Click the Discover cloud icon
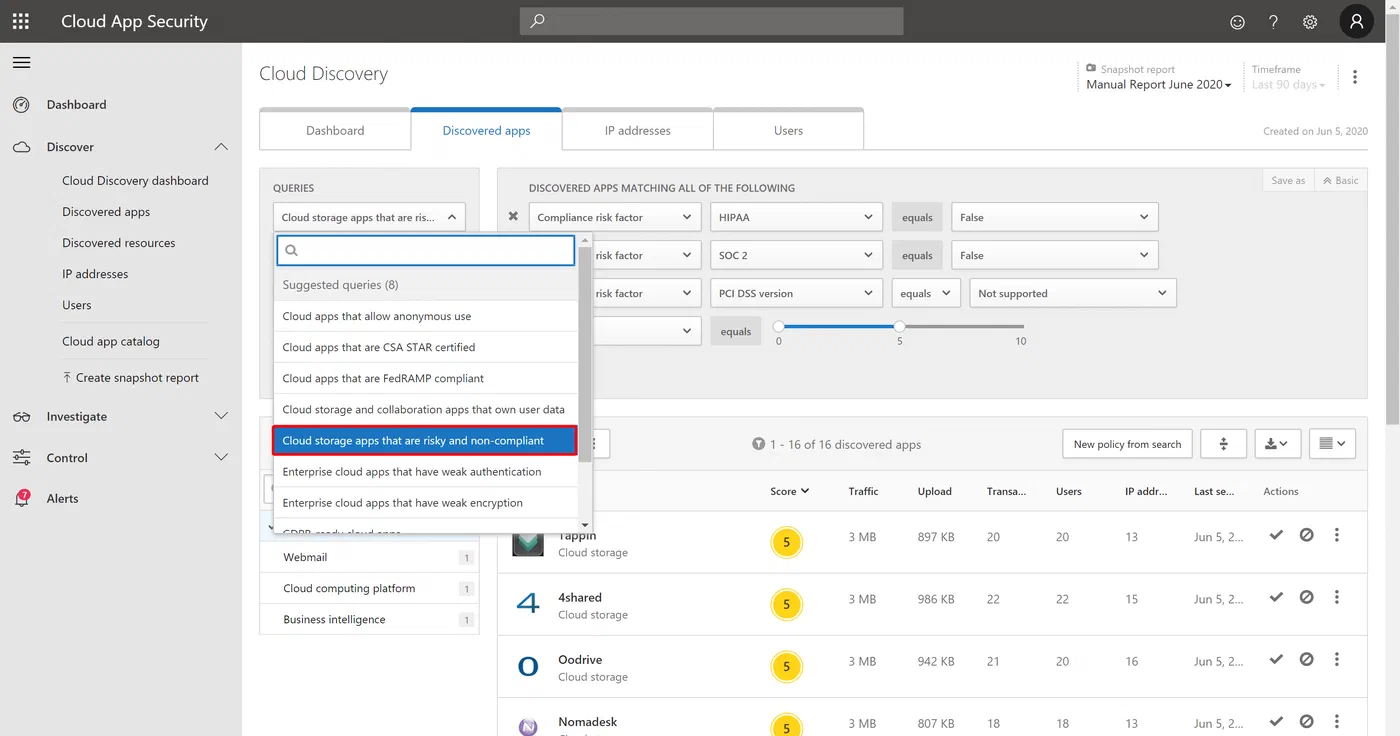This screenshot has height=736, width=1400. [21, 147]
